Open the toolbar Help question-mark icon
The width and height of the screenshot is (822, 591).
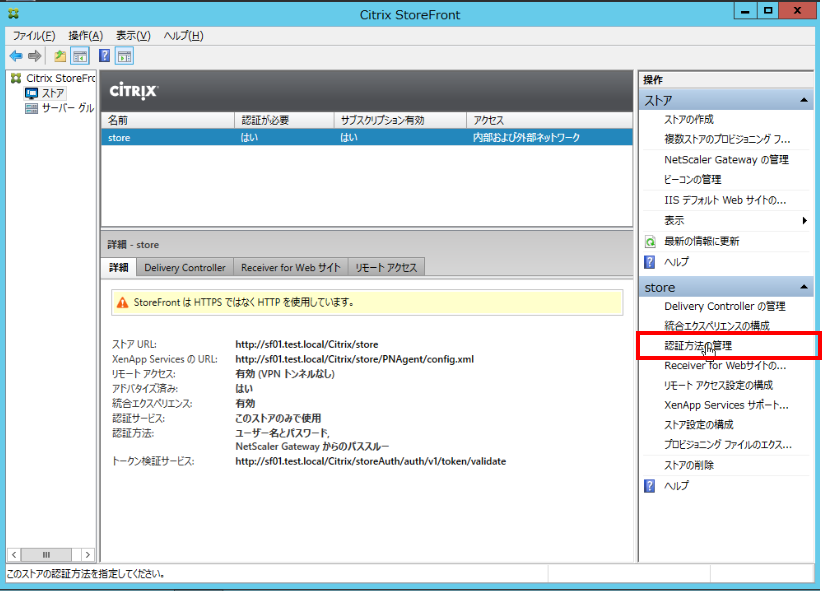pos(104,56)
